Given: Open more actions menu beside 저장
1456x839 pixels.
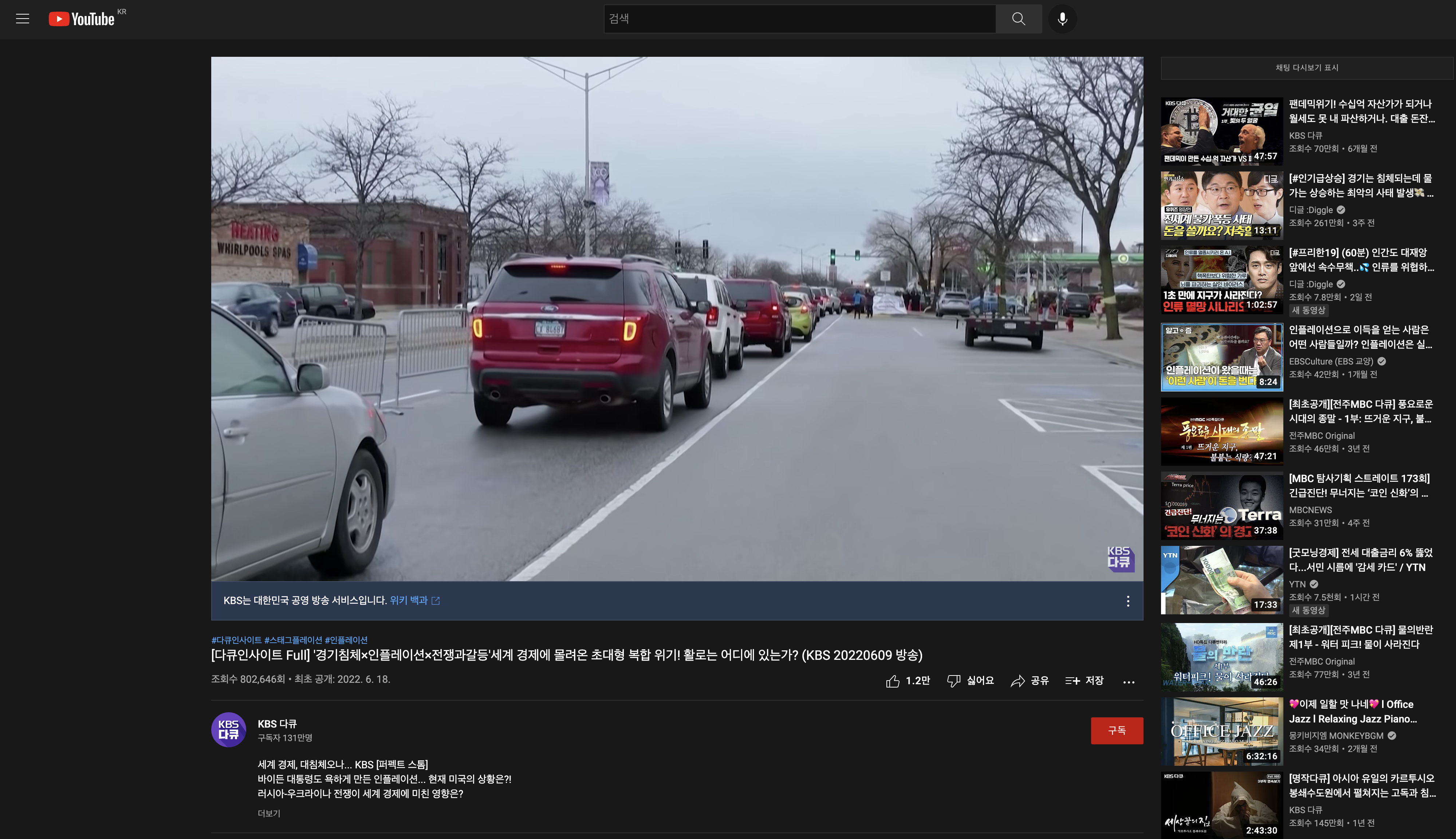Looking at the screenshot, I should point(1129,682).
